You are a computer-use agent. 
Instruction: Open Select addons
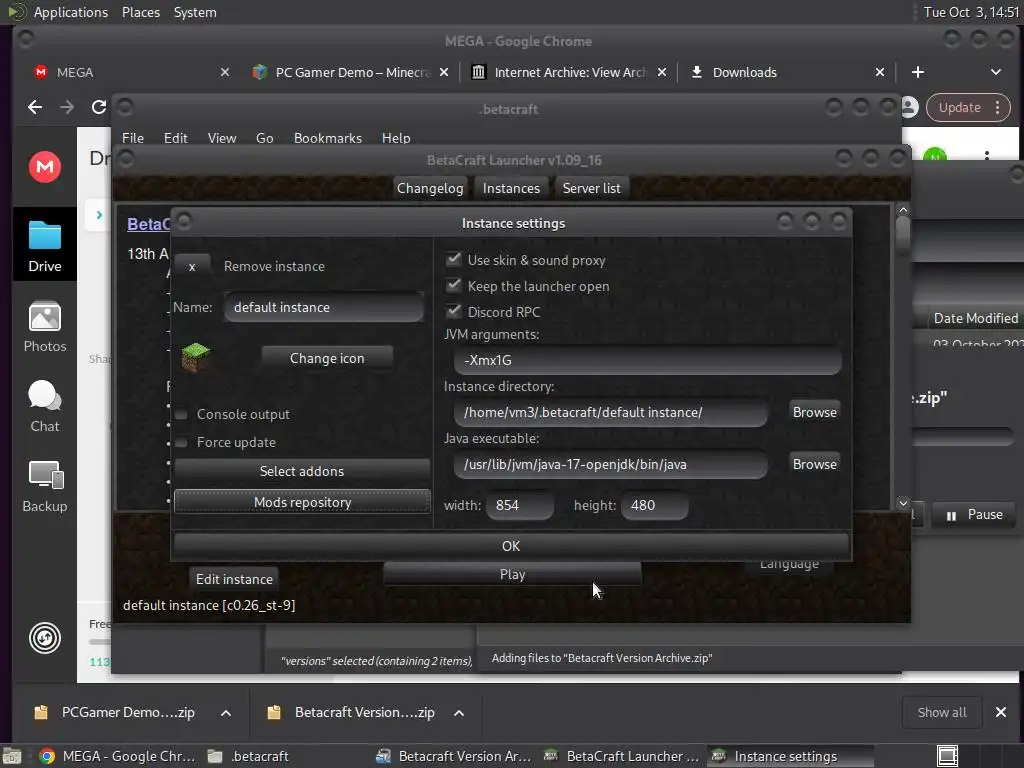coord(302,471)
